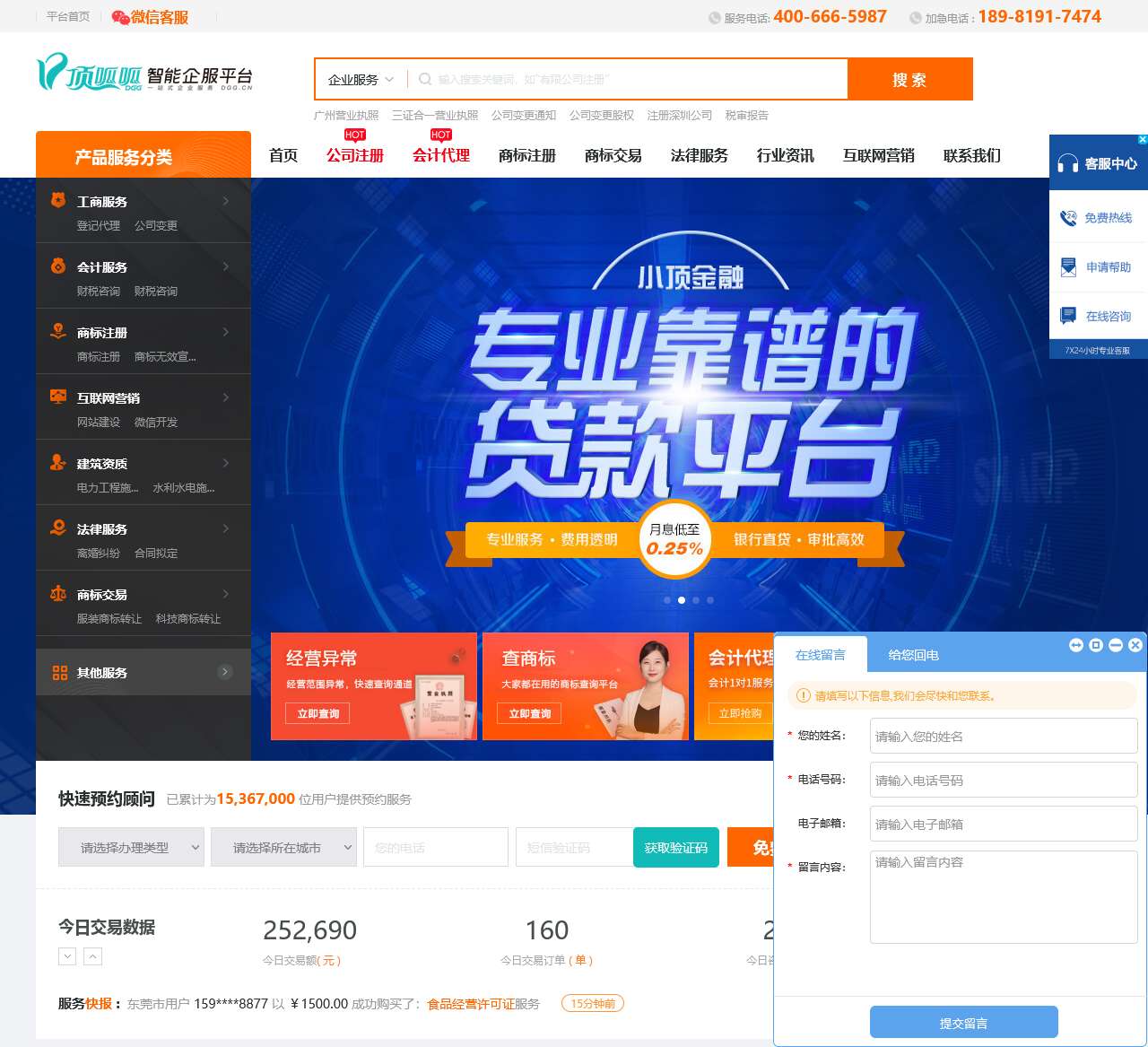Close the 客服中心 side panel

tap(1143, 140)
